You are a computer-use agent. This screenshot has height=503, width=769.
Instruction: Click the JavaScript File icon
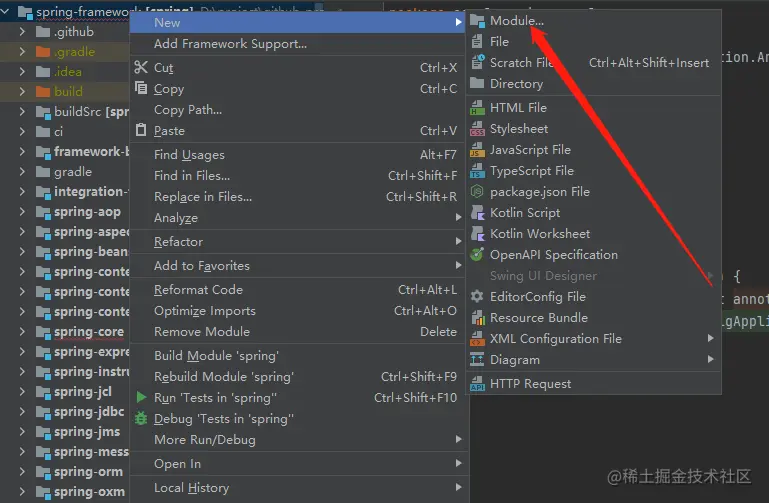(477, 150)
